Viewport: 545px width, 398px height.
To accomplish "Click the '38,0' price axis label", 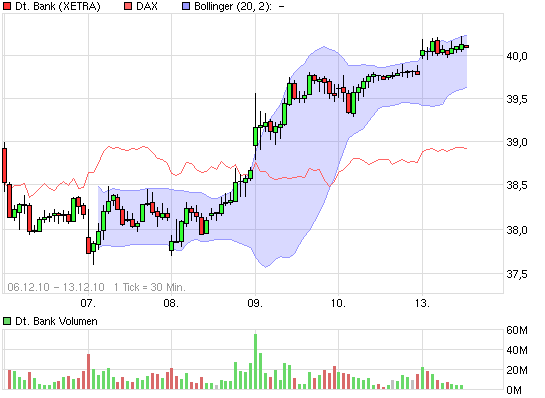I will point(517,230).
